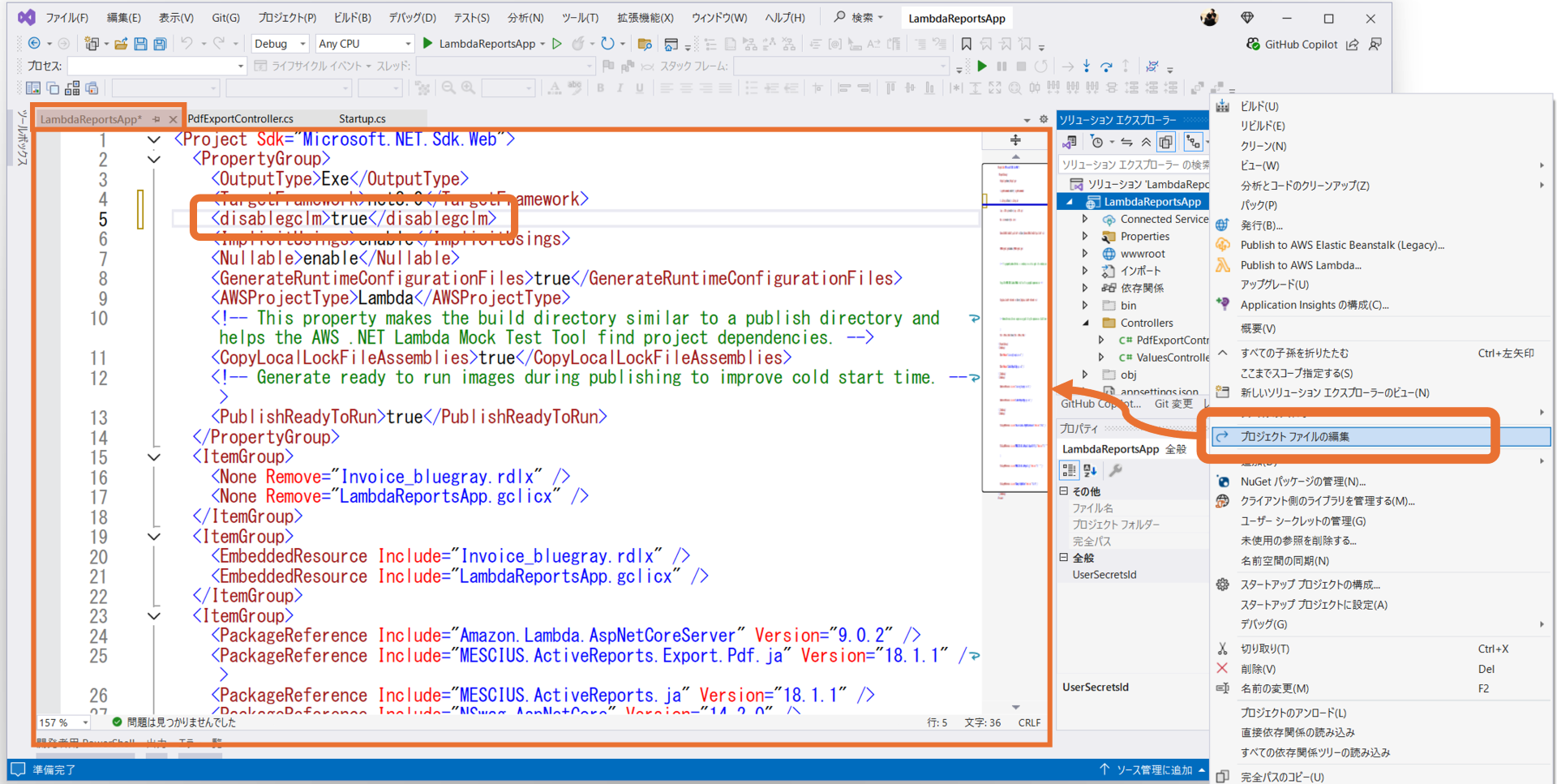The width and height of the screenshot is (1557, 784).
Task: Click the CRLF line ending indicator
Action: 1029,722
